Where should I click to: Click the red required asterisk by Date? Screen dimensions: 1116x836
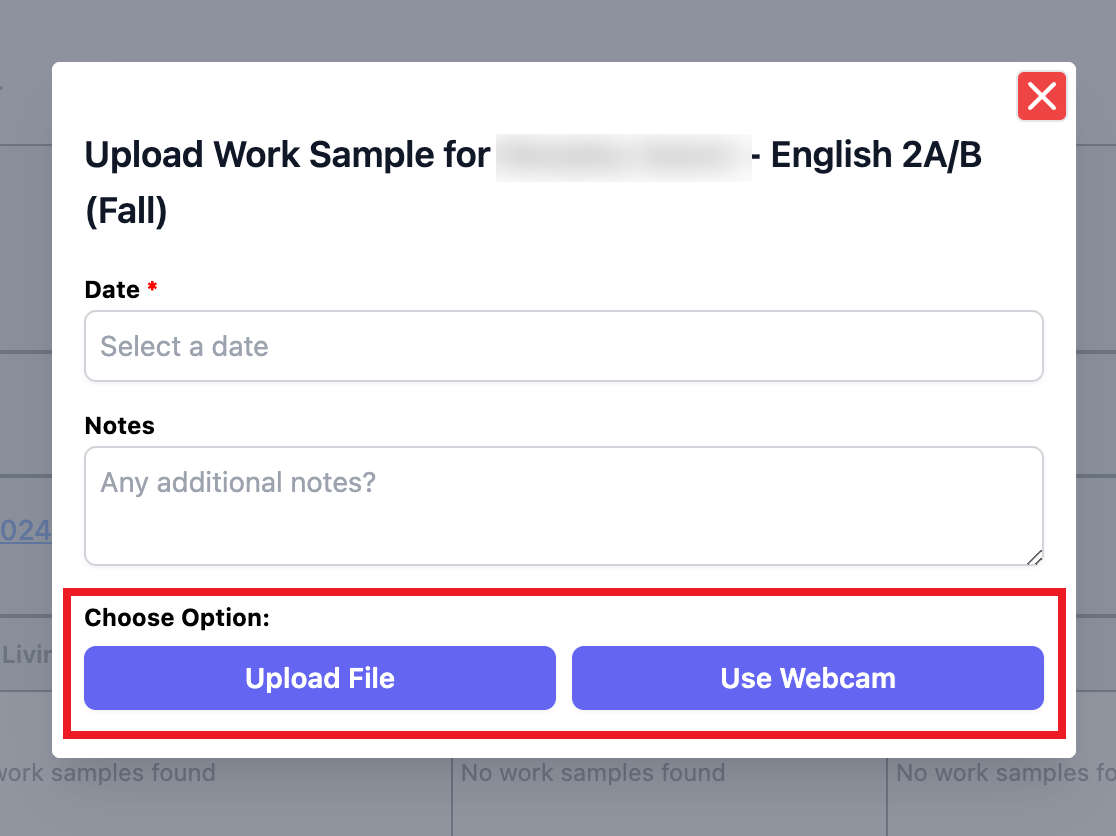pyautogui.click(x=152, y=289)
